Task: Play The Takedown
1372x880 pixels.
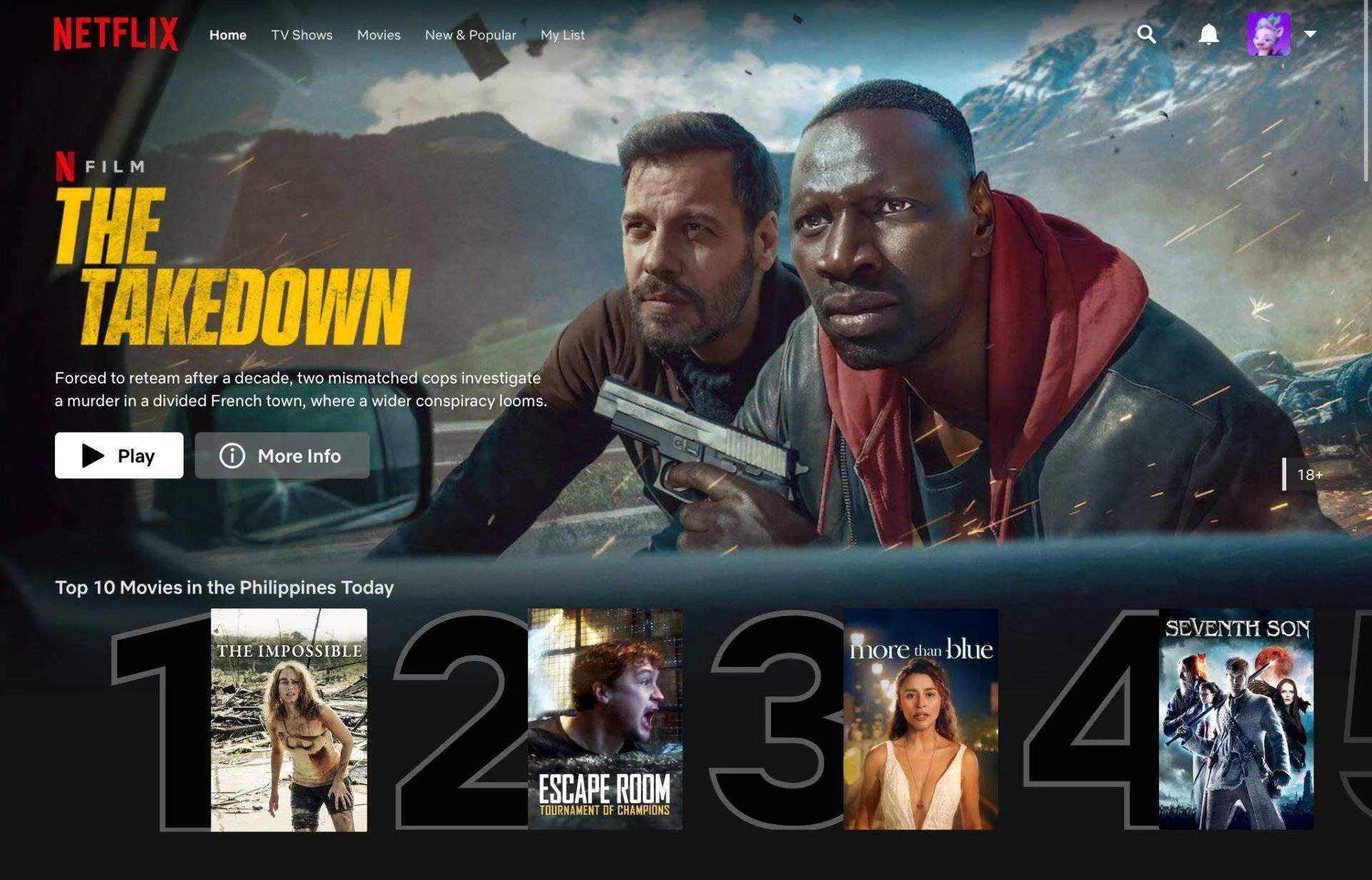Action: [119, 455]
